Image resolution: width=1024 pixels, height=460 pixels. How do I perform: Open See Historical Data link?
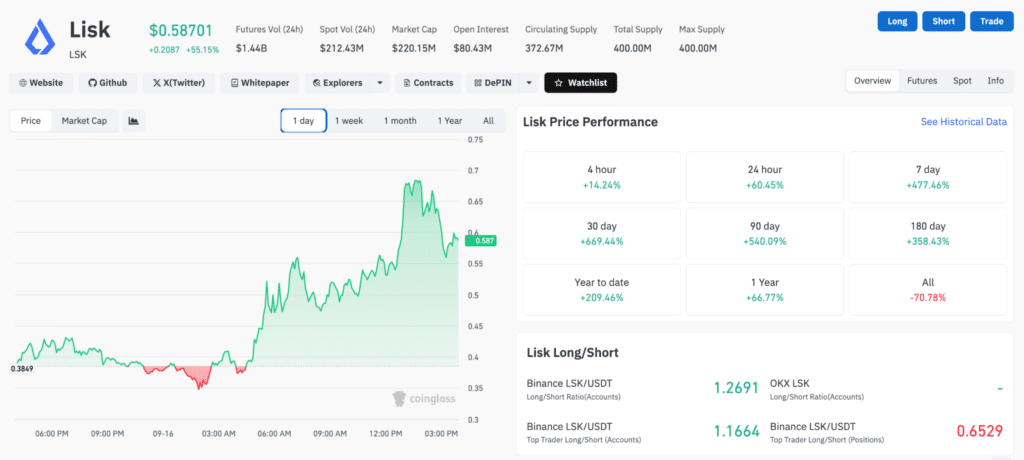[x=964, y=122]
